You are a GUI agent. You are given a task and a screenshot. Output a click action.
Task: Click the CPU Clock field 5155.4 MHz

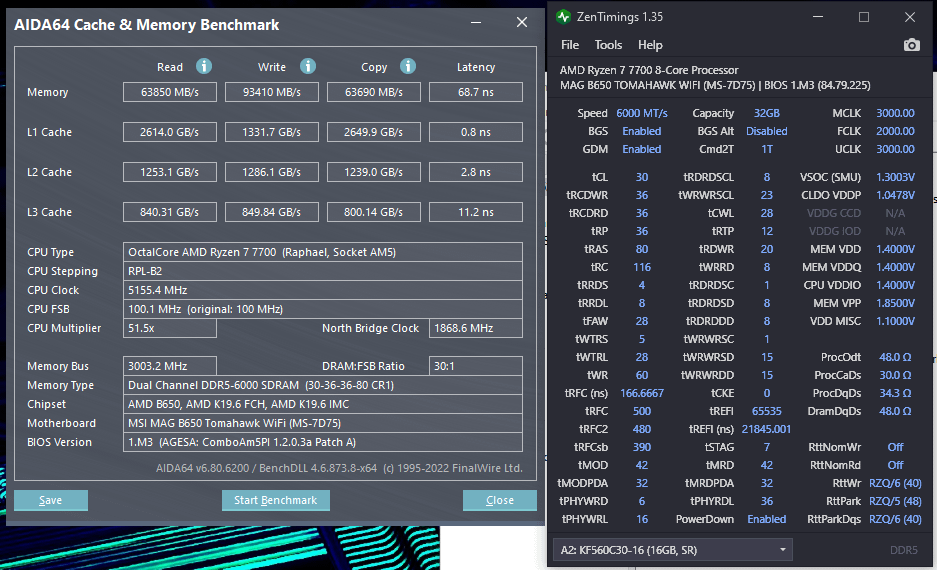[323, 290]
